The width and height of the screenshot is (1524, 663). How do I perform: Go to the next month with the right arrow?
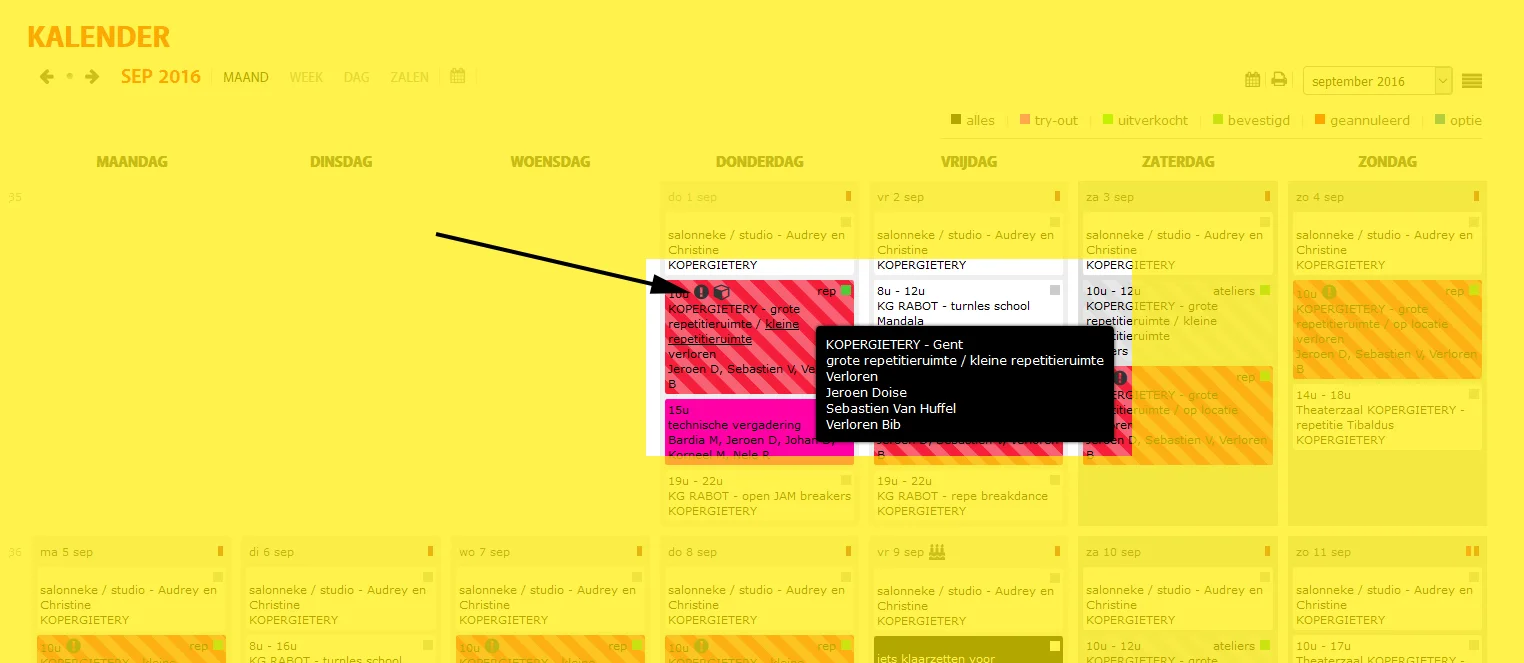92,77
